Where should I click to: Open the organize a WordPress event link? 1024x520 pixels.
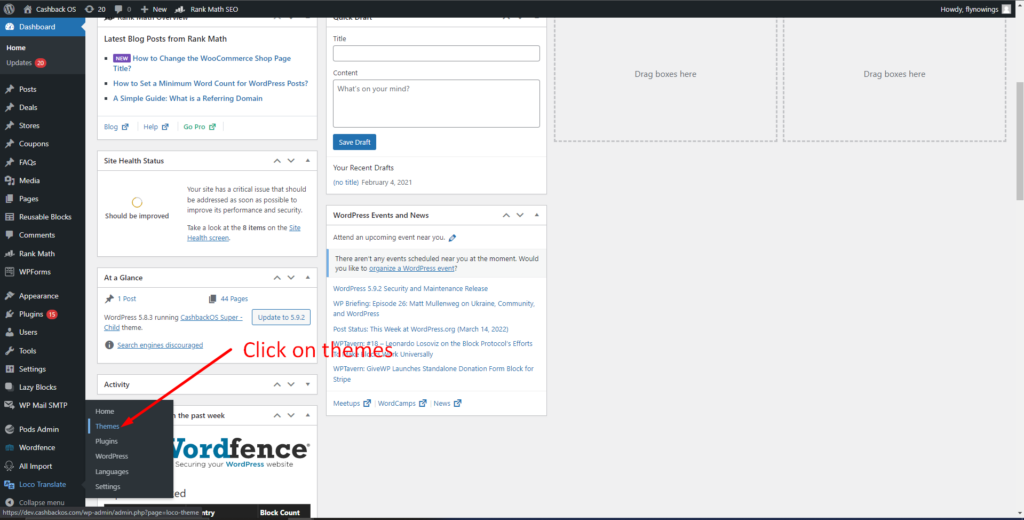point(411,268)
